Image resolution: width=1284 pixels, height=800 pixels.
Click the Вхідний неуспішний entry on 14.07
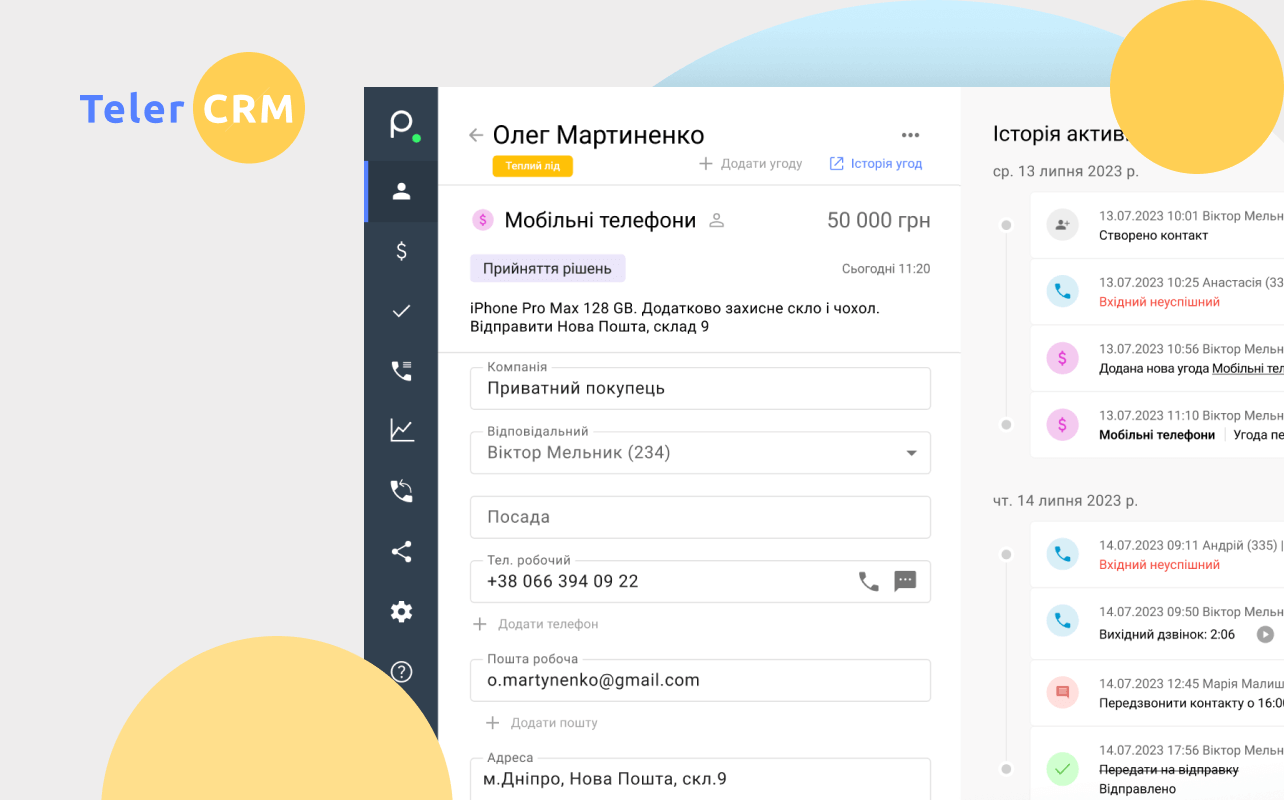click(1159, 565)
